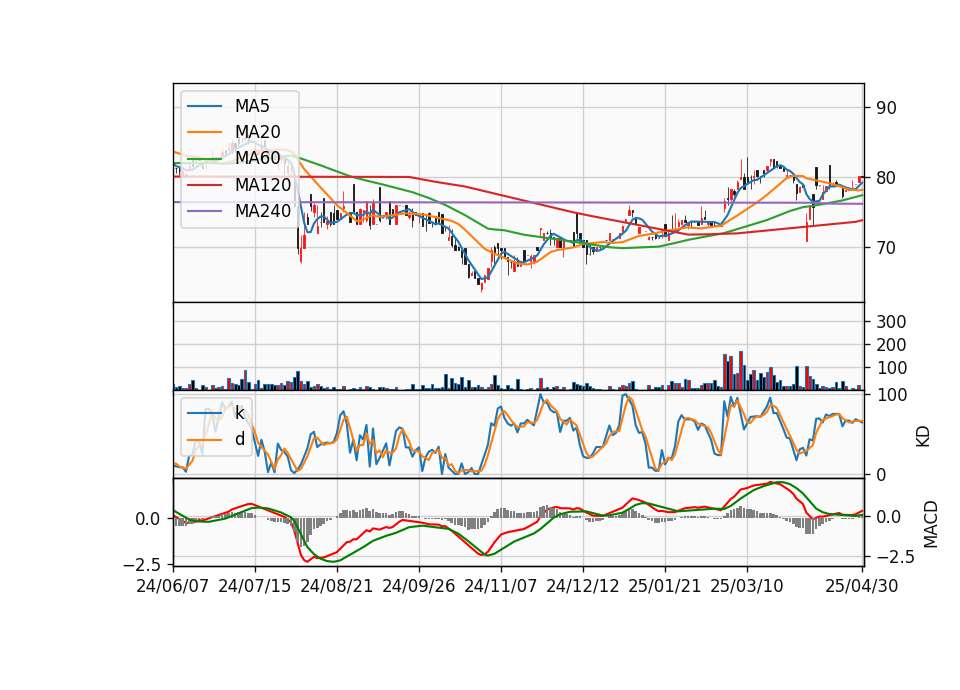Click the left MACD axis -2.5 label
Image resolution: width=960 pixels, height=690 pixels.
coord(142,564)
